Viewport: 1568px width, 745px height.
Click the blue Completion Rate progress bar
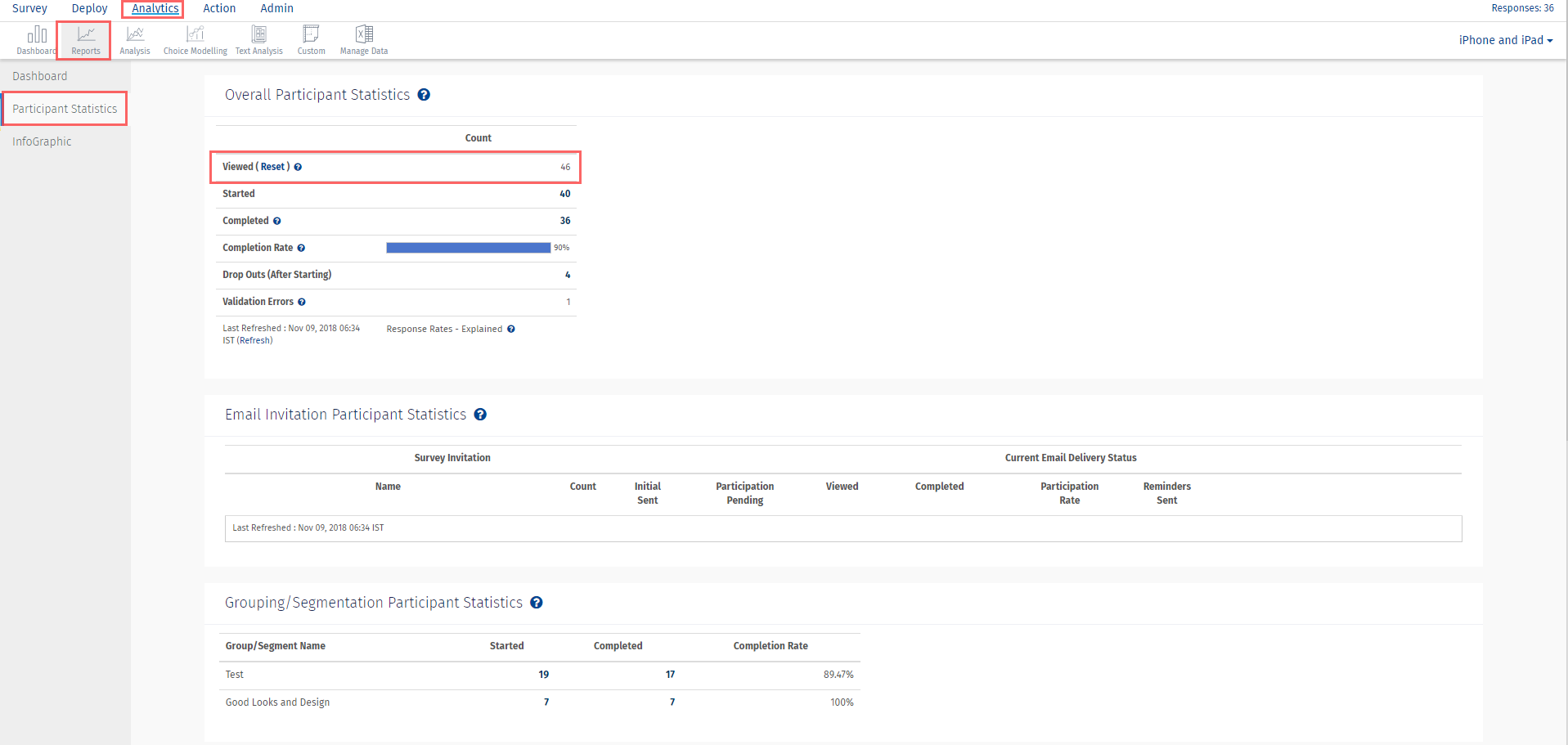point(468,248)
